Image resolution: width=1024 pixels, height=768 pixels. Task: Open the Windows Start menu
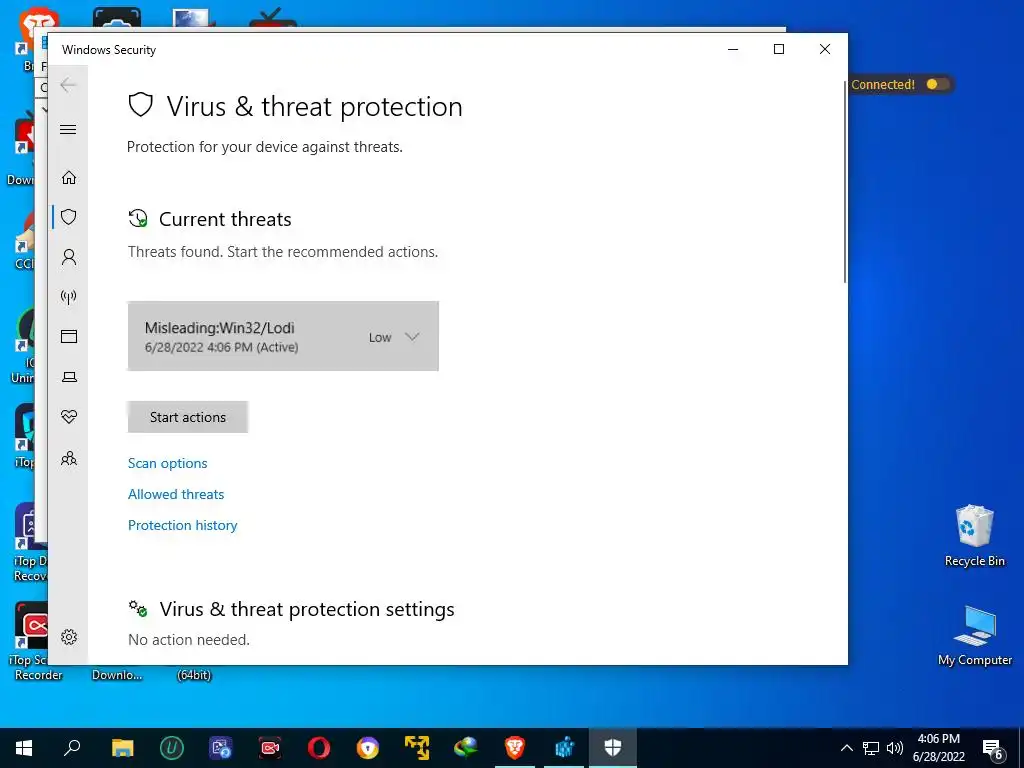[x=24, y=748]
